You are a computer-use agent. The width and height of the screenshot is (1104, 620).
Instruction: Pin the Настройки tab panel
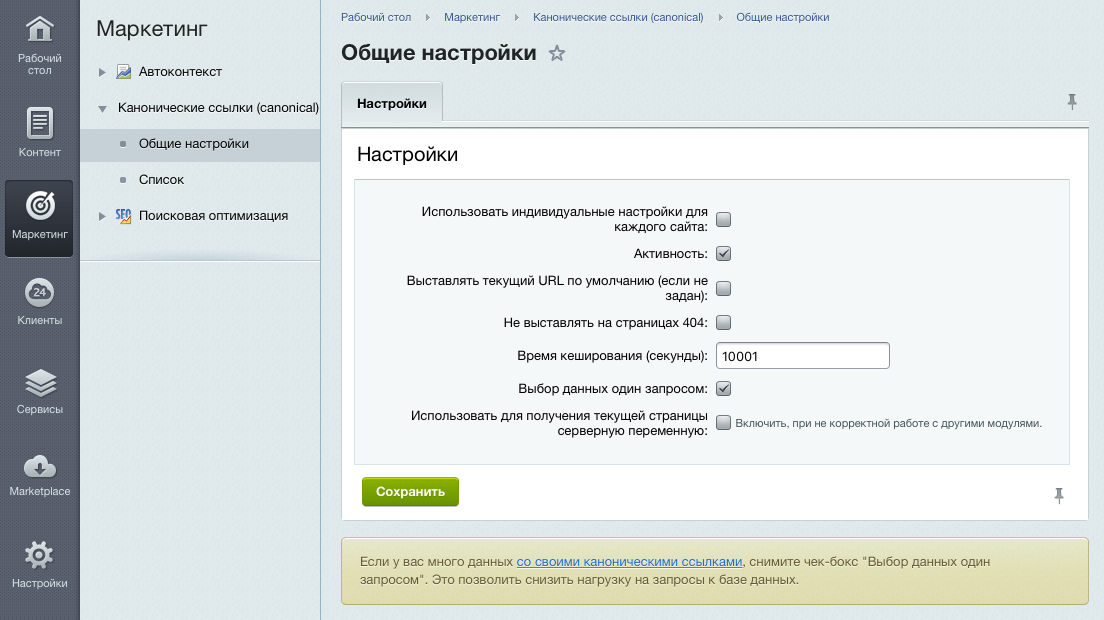1073,101
